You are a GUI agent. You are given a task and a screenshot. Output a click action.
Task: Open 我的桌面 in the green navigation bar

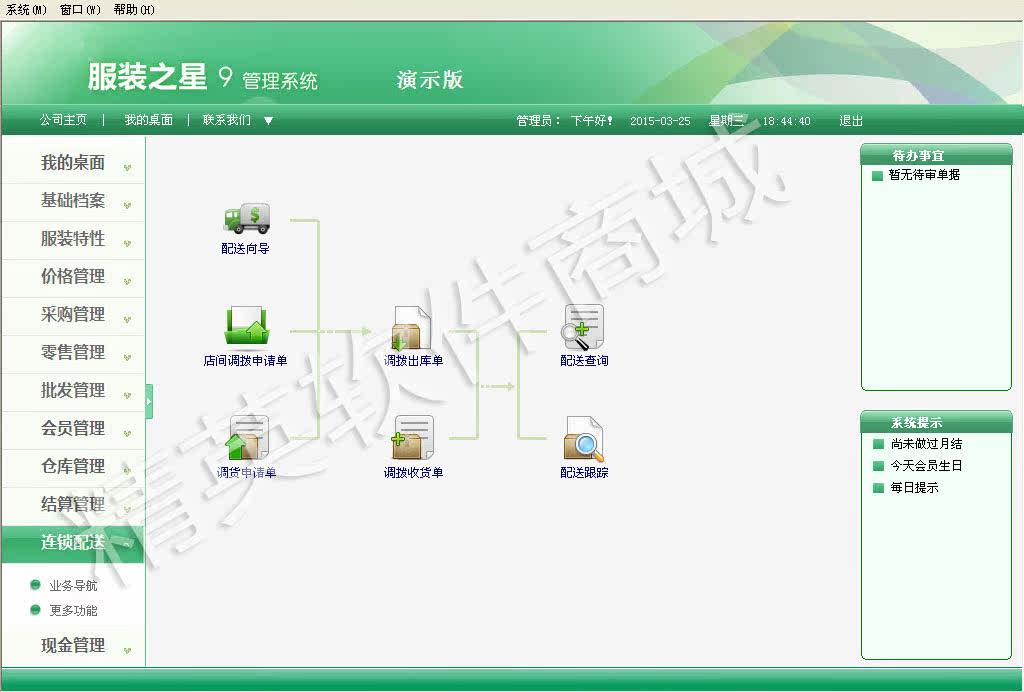click(x=149, y=120)
